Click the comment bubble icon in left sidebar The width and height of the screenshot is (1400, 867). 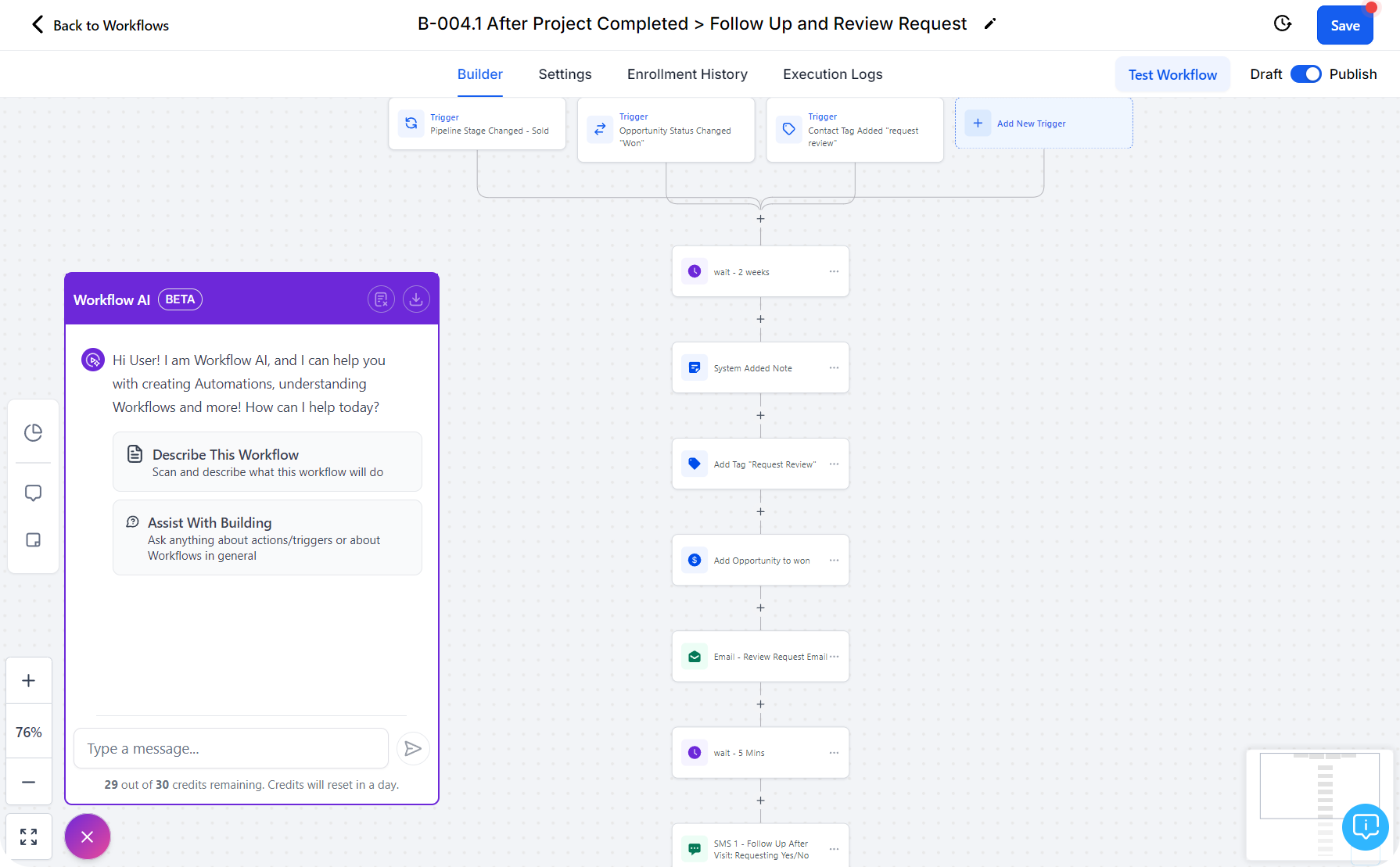33,493
